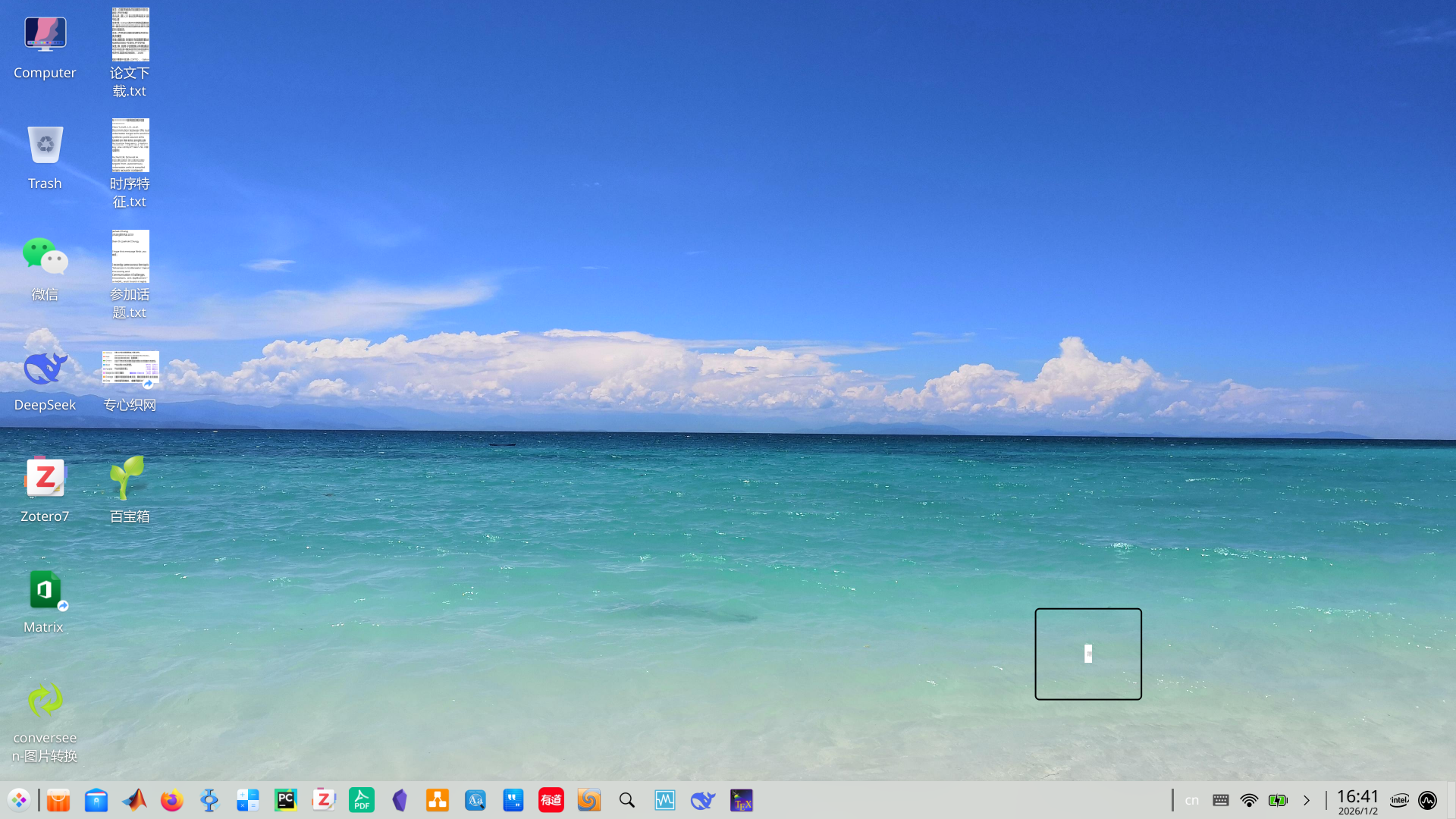Click the magnifier search icon in the taskbar
Viewport: 1456px width, 819px height.
pyautogui.click(x=627, y=800)
